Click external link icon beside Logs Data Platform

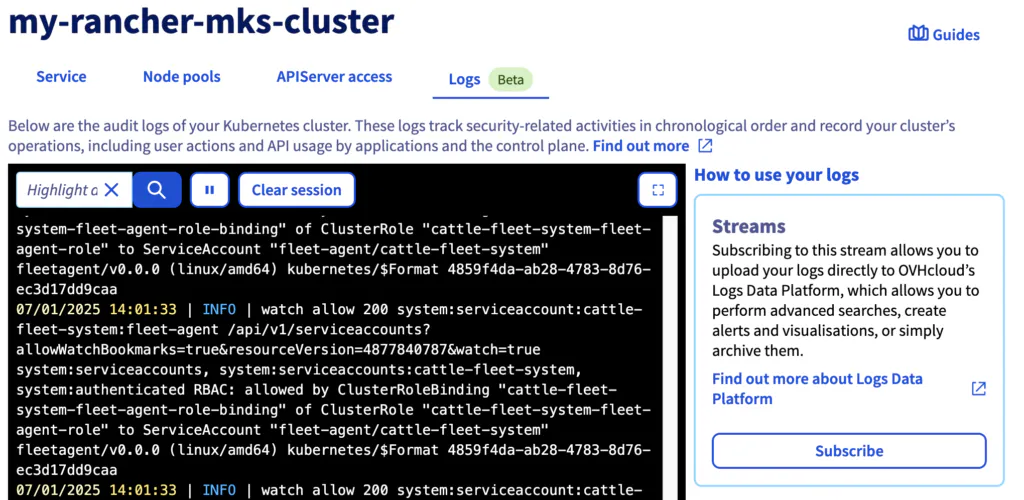[x=978, y=389]
